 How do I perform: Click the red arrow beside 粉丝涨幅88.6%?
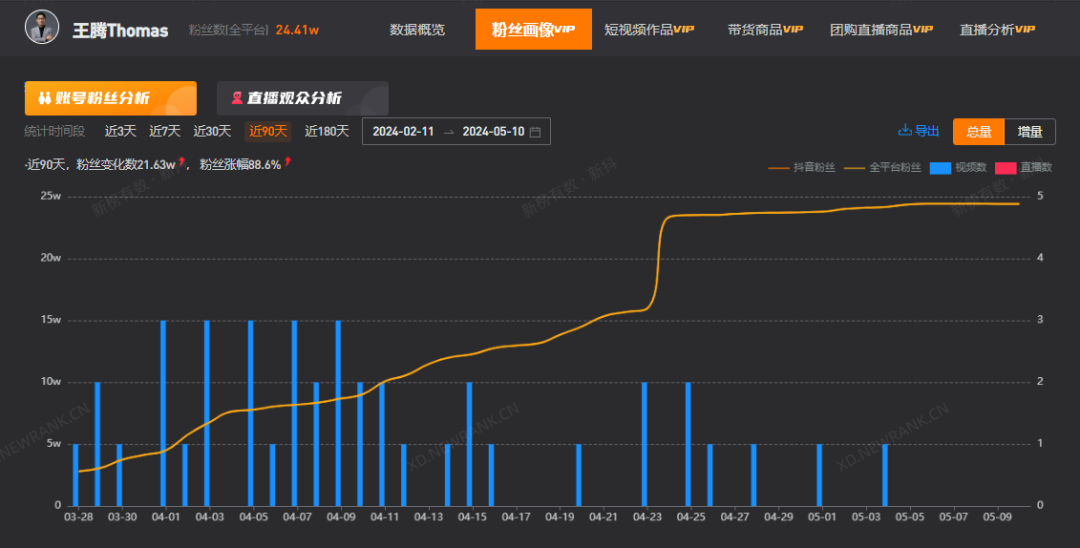(x=288, y=162)
